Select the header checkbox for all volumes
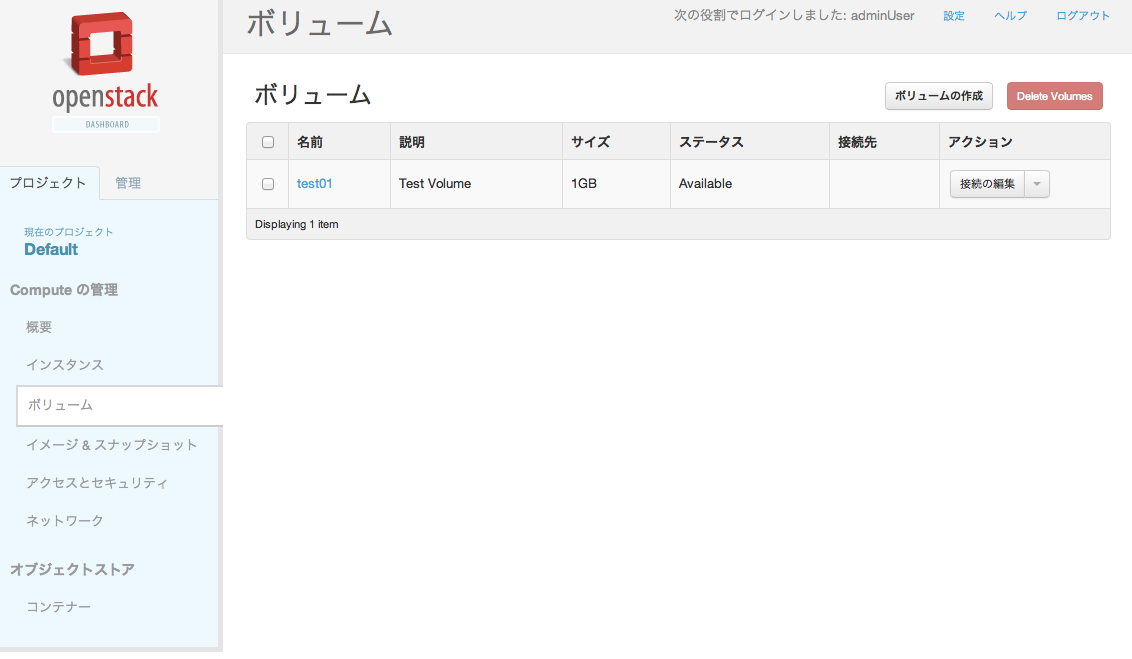Viewport: 1132px width, 659px height. click(268, 142)
